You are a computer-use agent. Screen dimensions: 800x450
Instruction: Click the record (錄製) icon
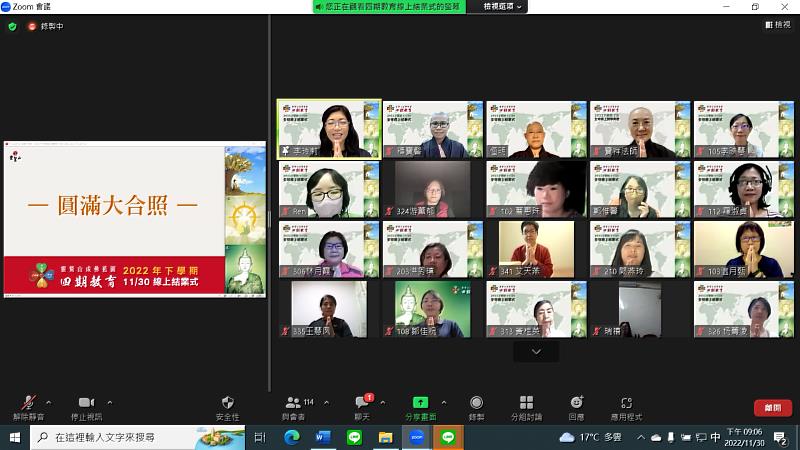coord(476,402)
